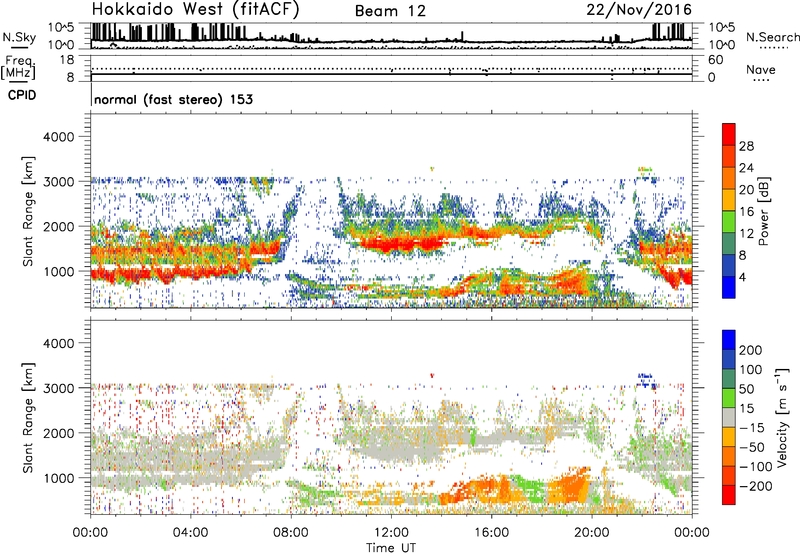Click the 'N.Sky' legend label
Screen dimensions: 800x554
tap(19, 37)
